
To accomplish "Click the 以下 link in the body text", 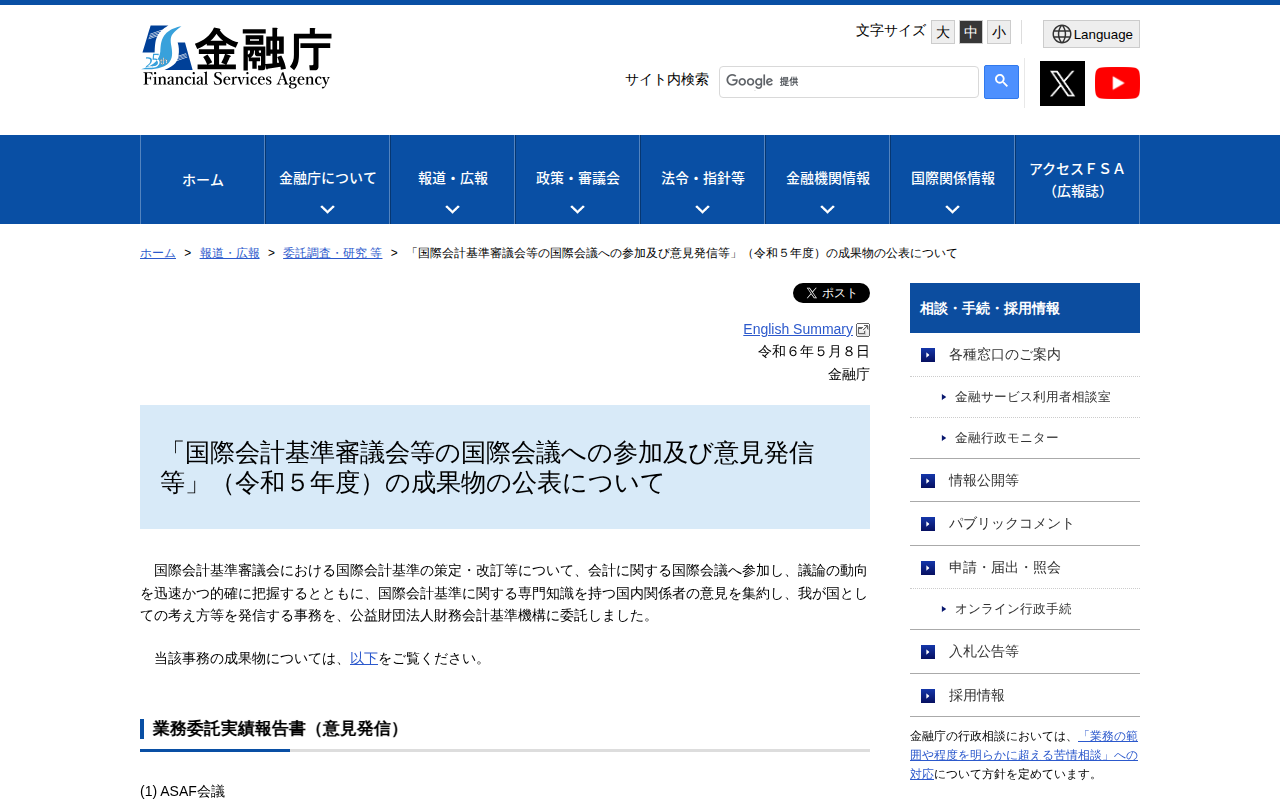I will [364, 657].
